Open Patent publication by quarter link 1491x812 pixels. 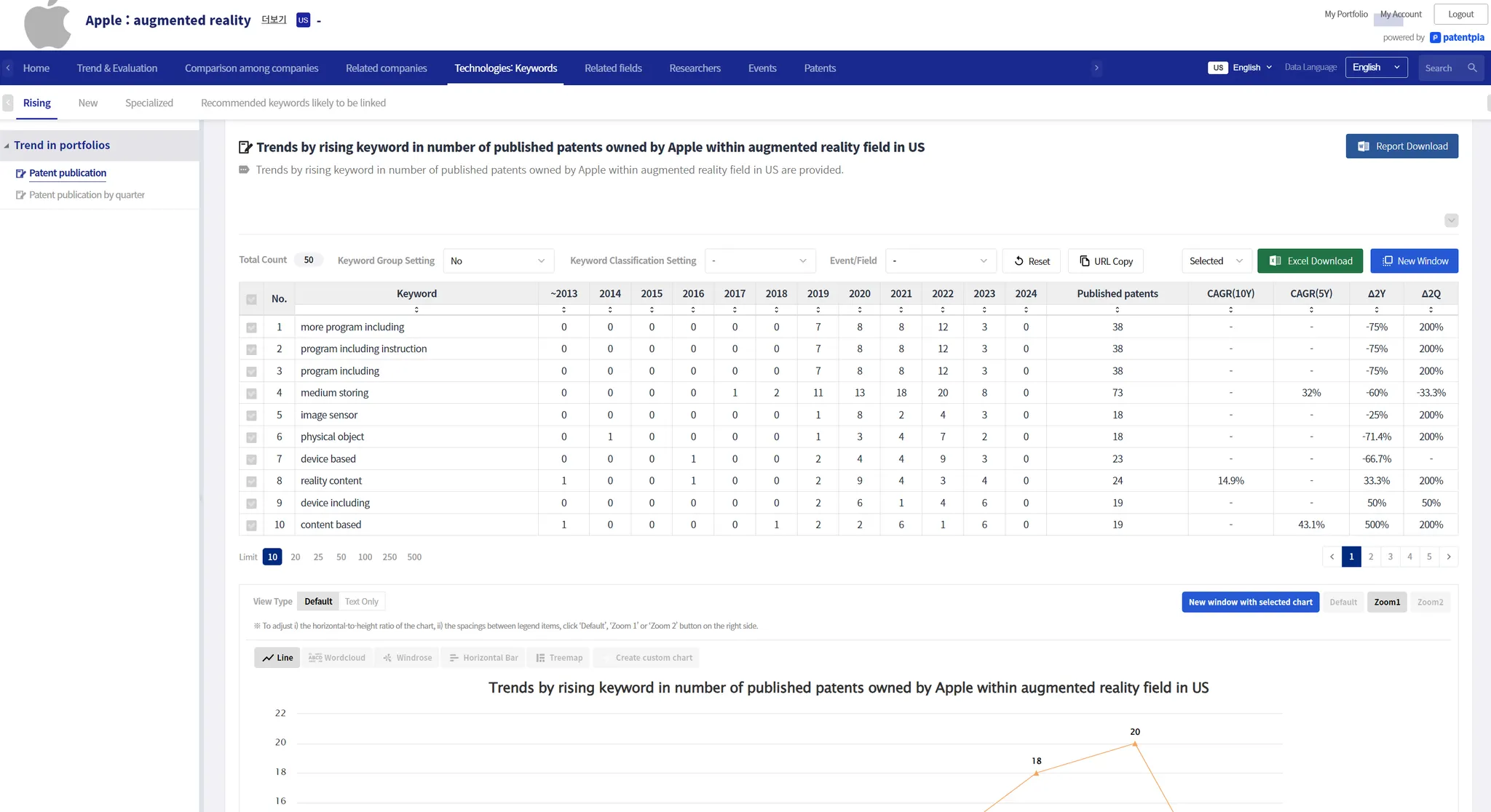(x=87, y=195)
